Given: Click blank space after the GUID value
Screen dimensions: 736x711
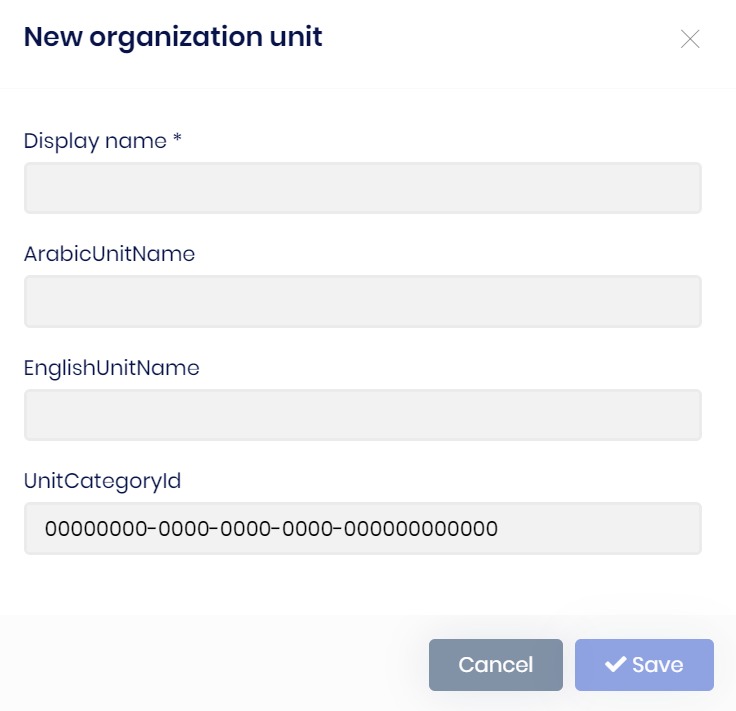Looking at the screenshot, I should click(600, 528).
